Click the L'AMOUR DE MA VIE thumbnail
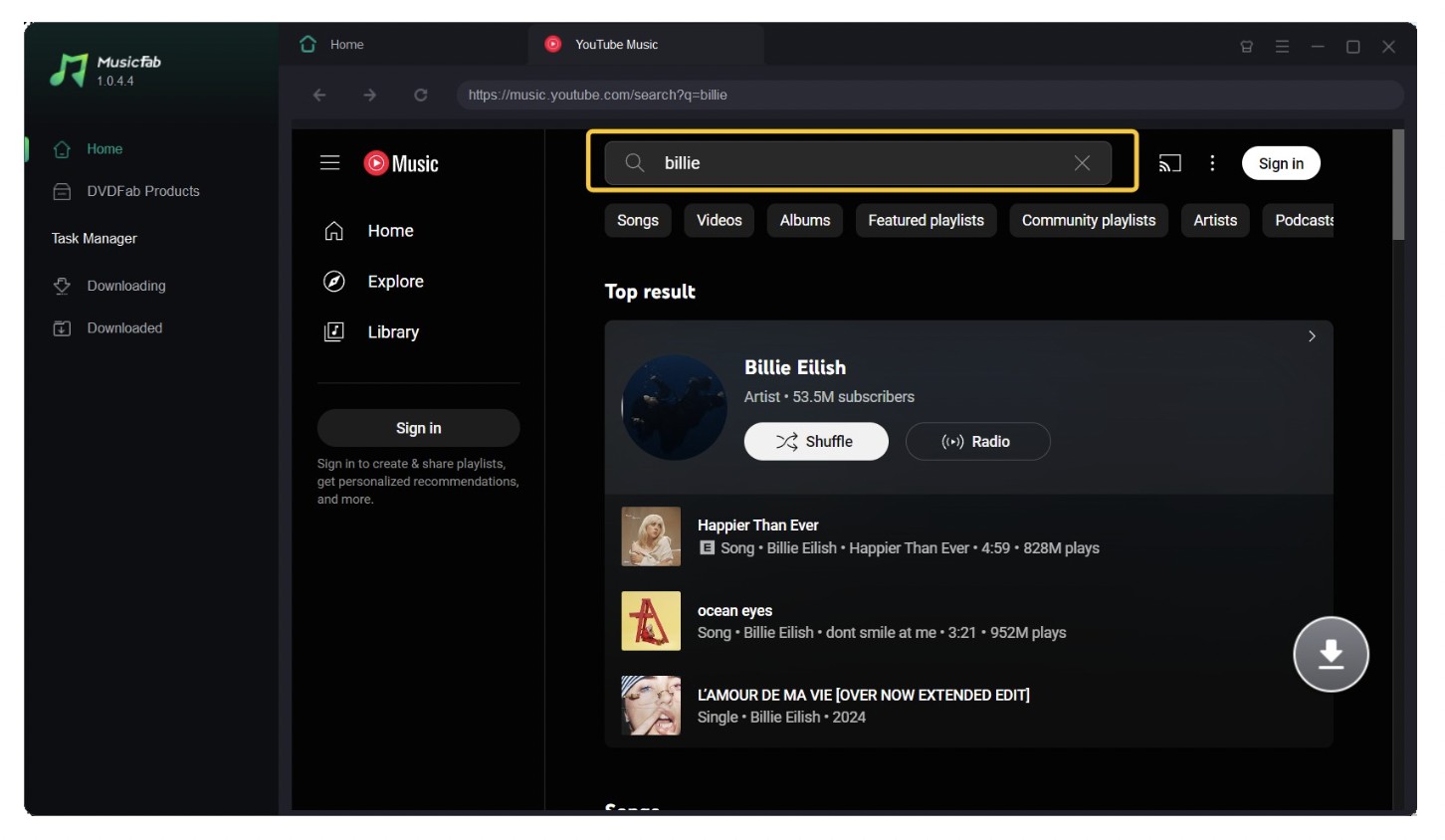The image size is (1445, 840). 651,706
